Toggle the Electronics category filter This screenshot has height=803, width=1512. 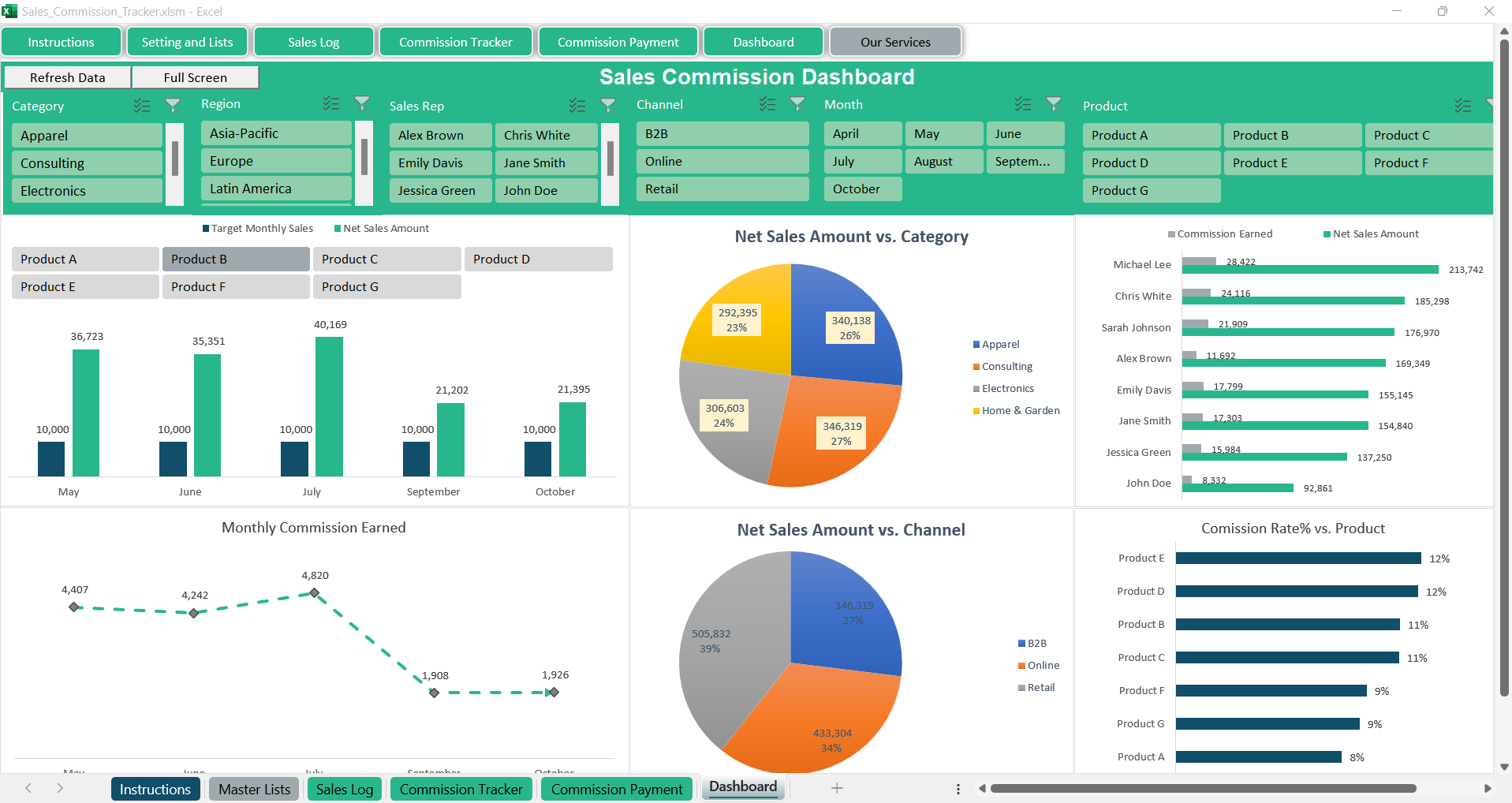[87, 191]
